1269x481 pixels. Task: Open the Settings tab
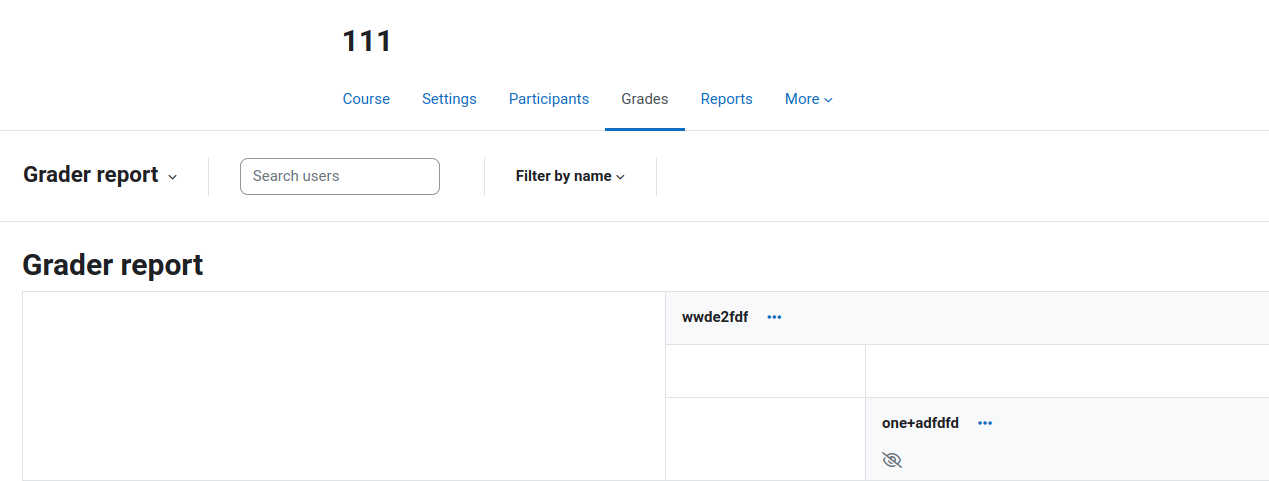click(x=449, y=99)
